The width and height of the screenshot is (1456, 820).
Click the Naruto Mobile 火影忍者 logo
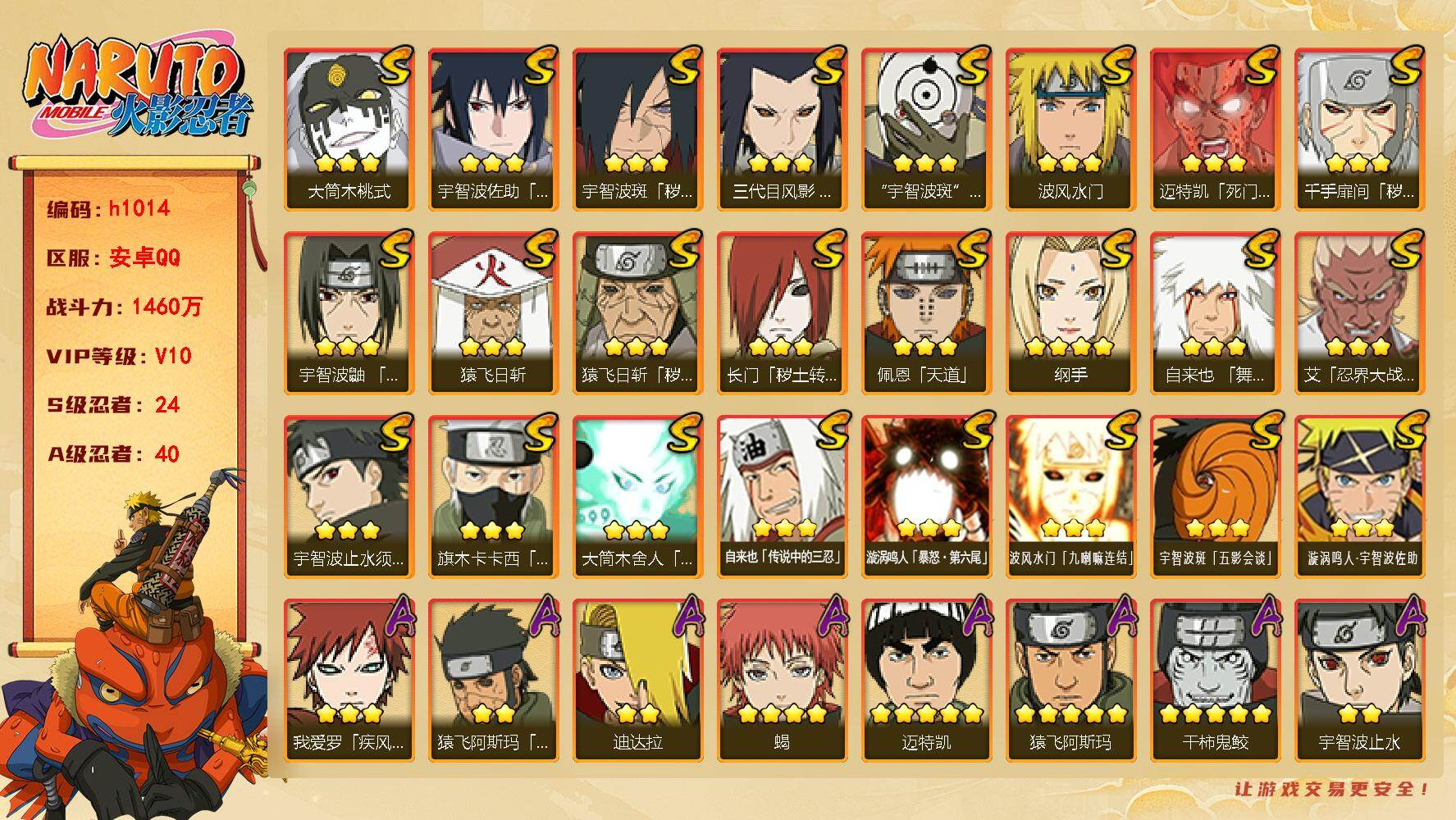click(136, 88)
